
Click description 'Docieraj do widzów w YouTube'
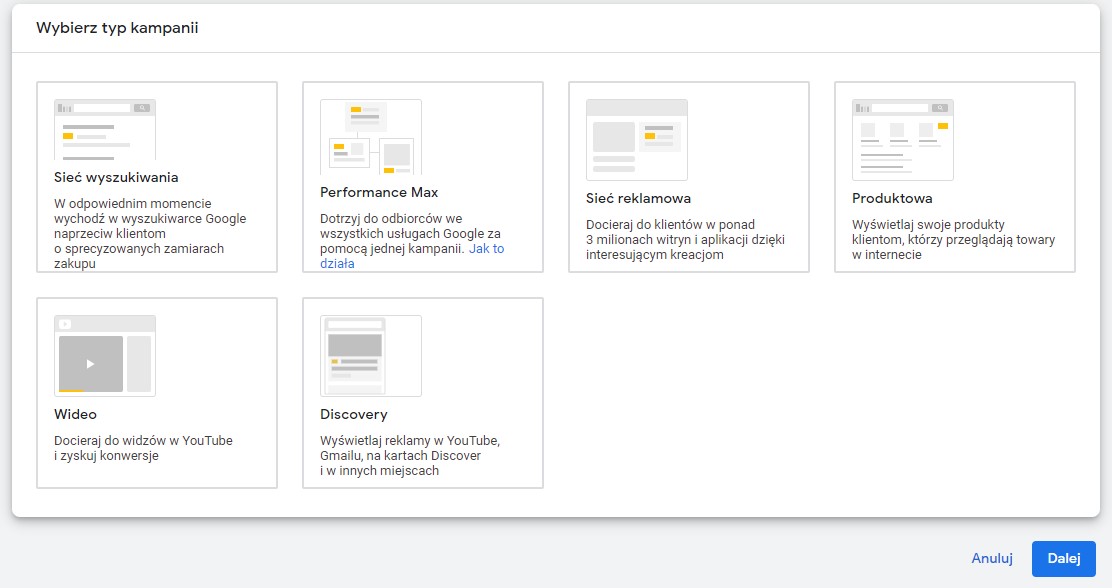[143, 448]
